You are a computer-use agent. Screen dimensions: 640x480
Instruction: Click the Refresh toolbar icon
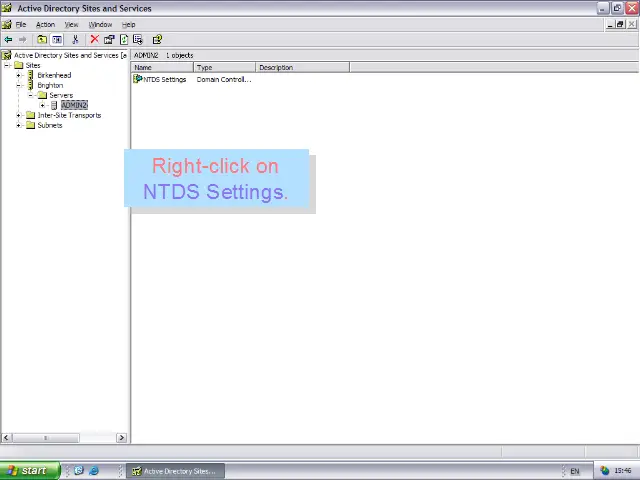click(x=124, y=40)
